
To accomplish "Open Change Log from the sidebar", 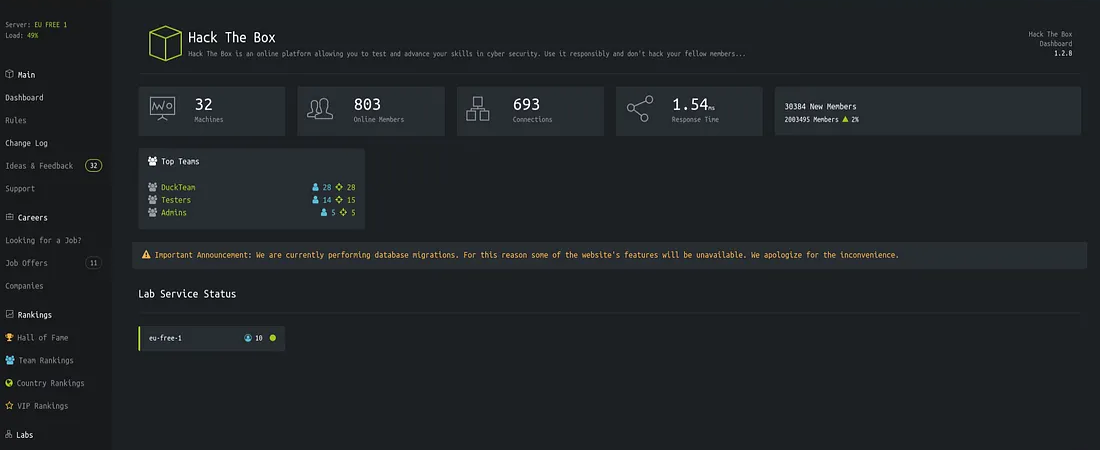I will [x=26, y=143].
